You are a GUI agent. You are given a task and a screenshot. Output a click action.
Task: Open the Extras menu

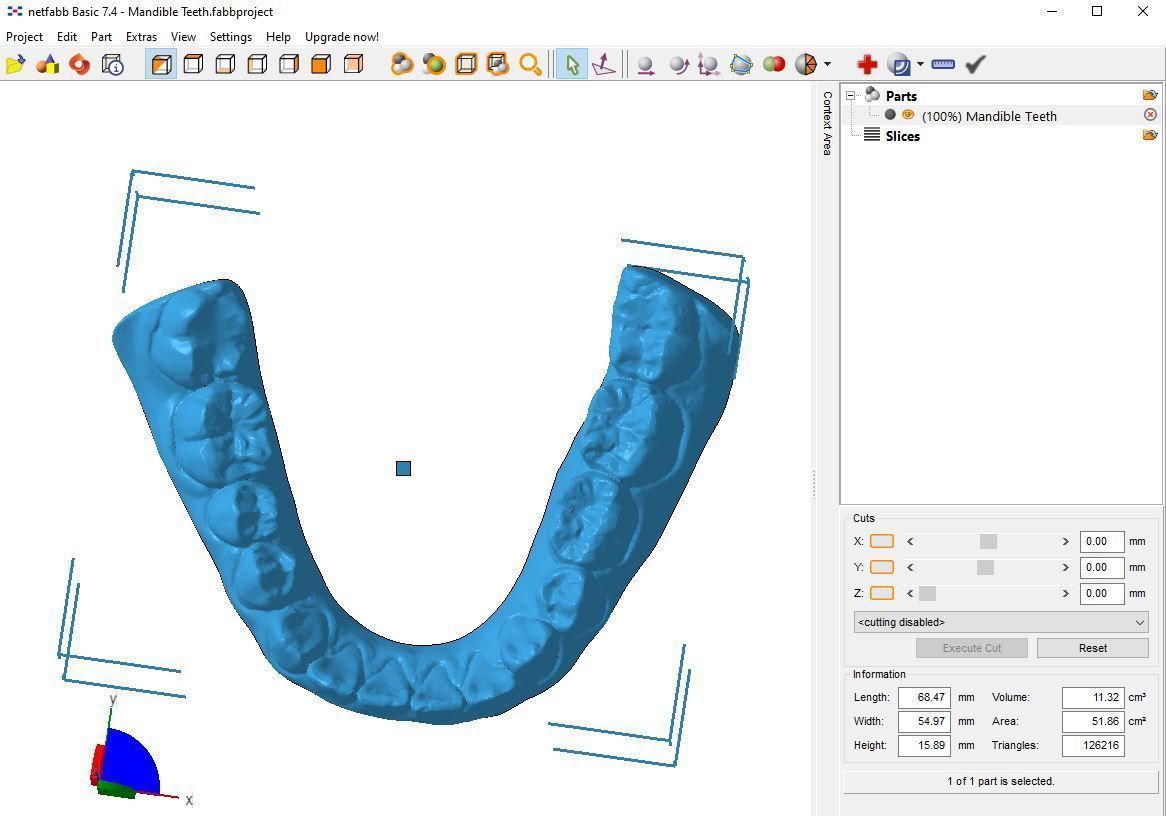point(141,36)
